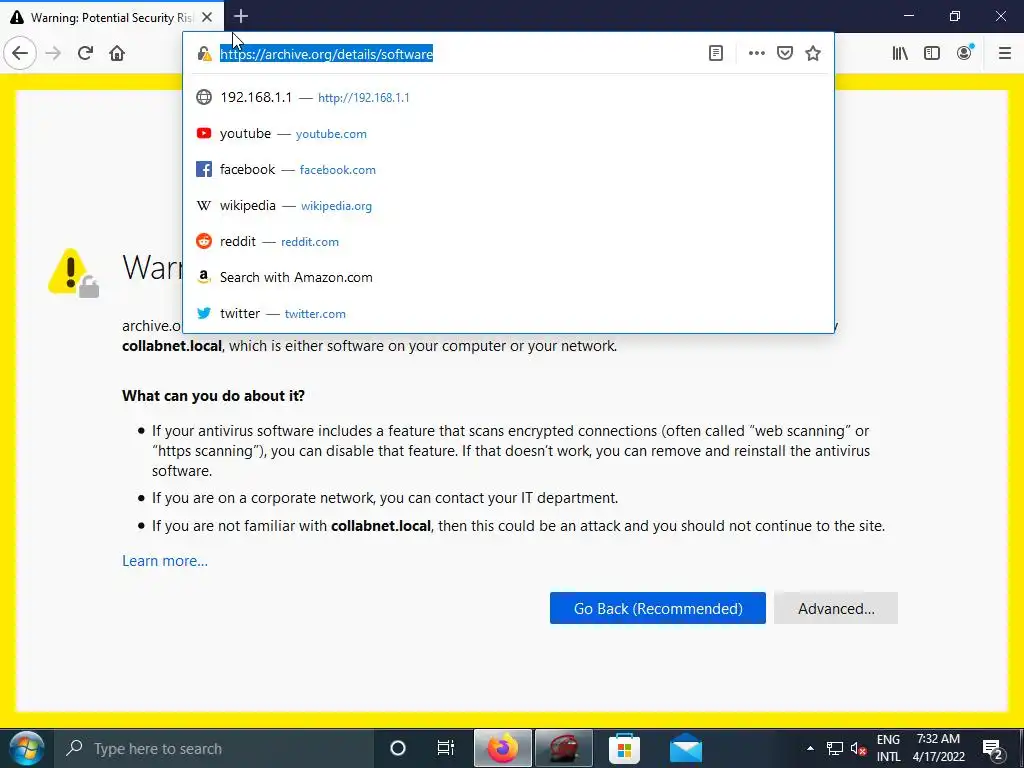Open page actions three-dots menu
This screenshot has height=768, width=1024.
point(756,54)
